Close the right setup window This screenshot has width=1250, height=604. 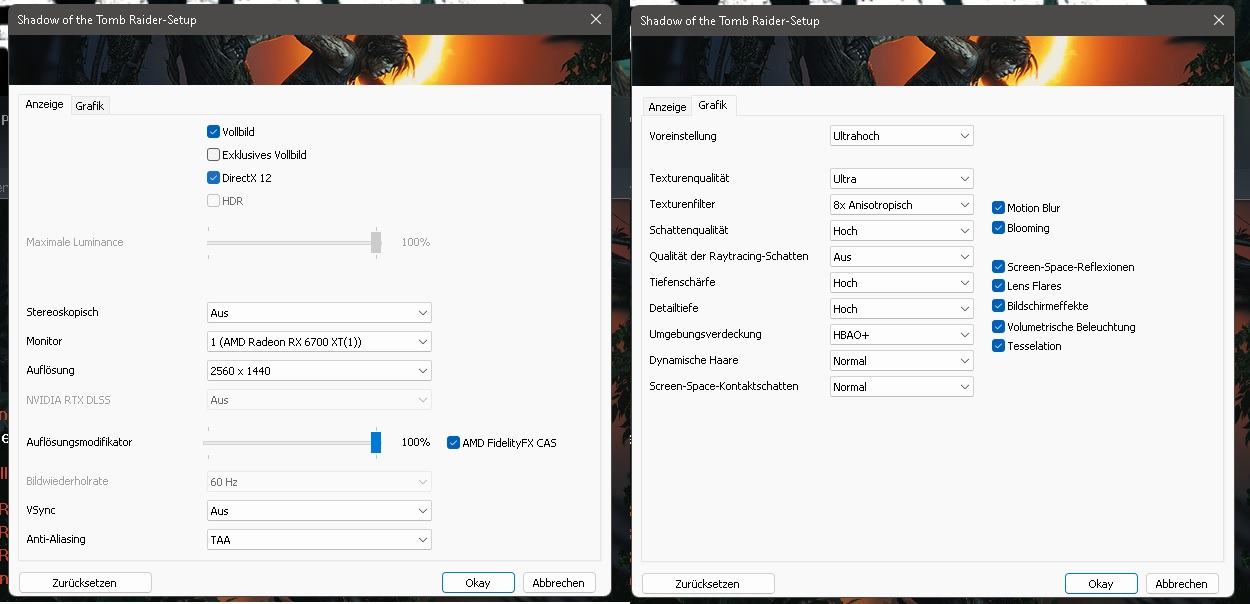1219,20
